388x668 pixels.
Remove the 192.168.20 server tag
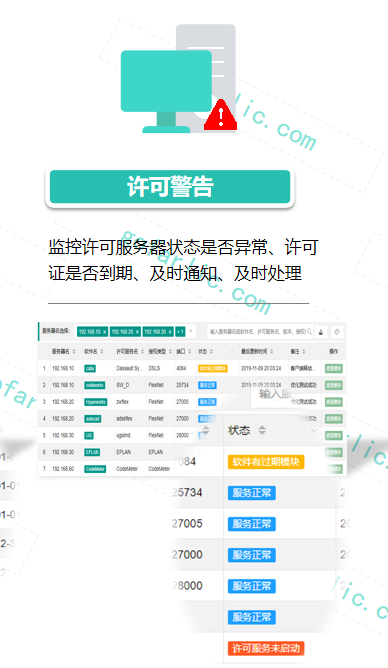(138, 332)
